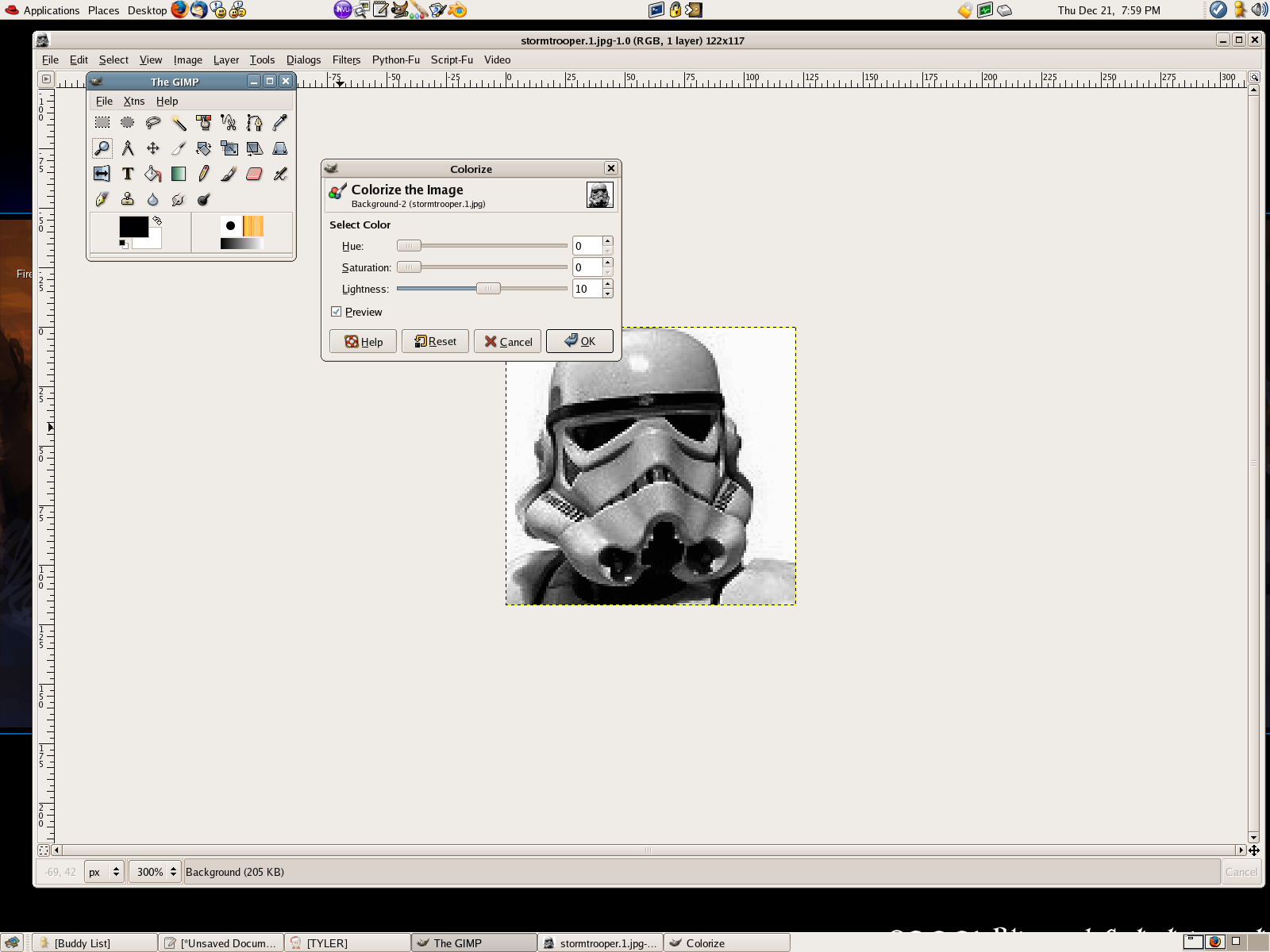Activate the Move tool
The height and width of the screenshot is (952, 1270).
(x=152, y=148)
